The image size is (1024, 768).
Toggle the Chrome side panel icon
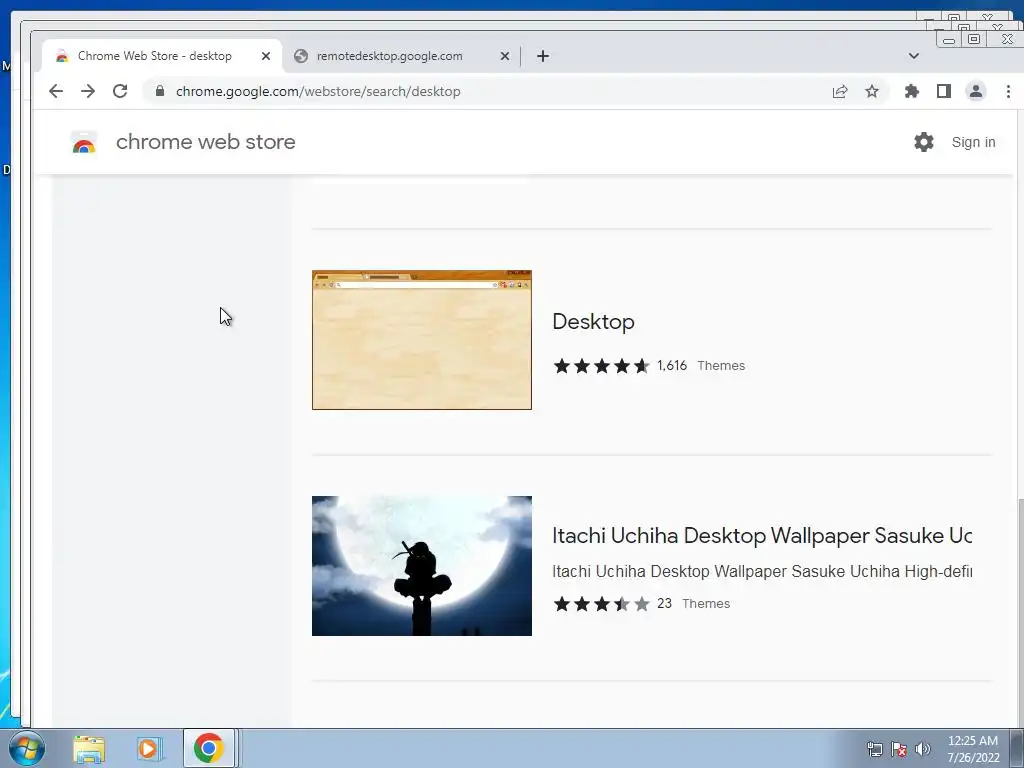[x=944, y=91]
